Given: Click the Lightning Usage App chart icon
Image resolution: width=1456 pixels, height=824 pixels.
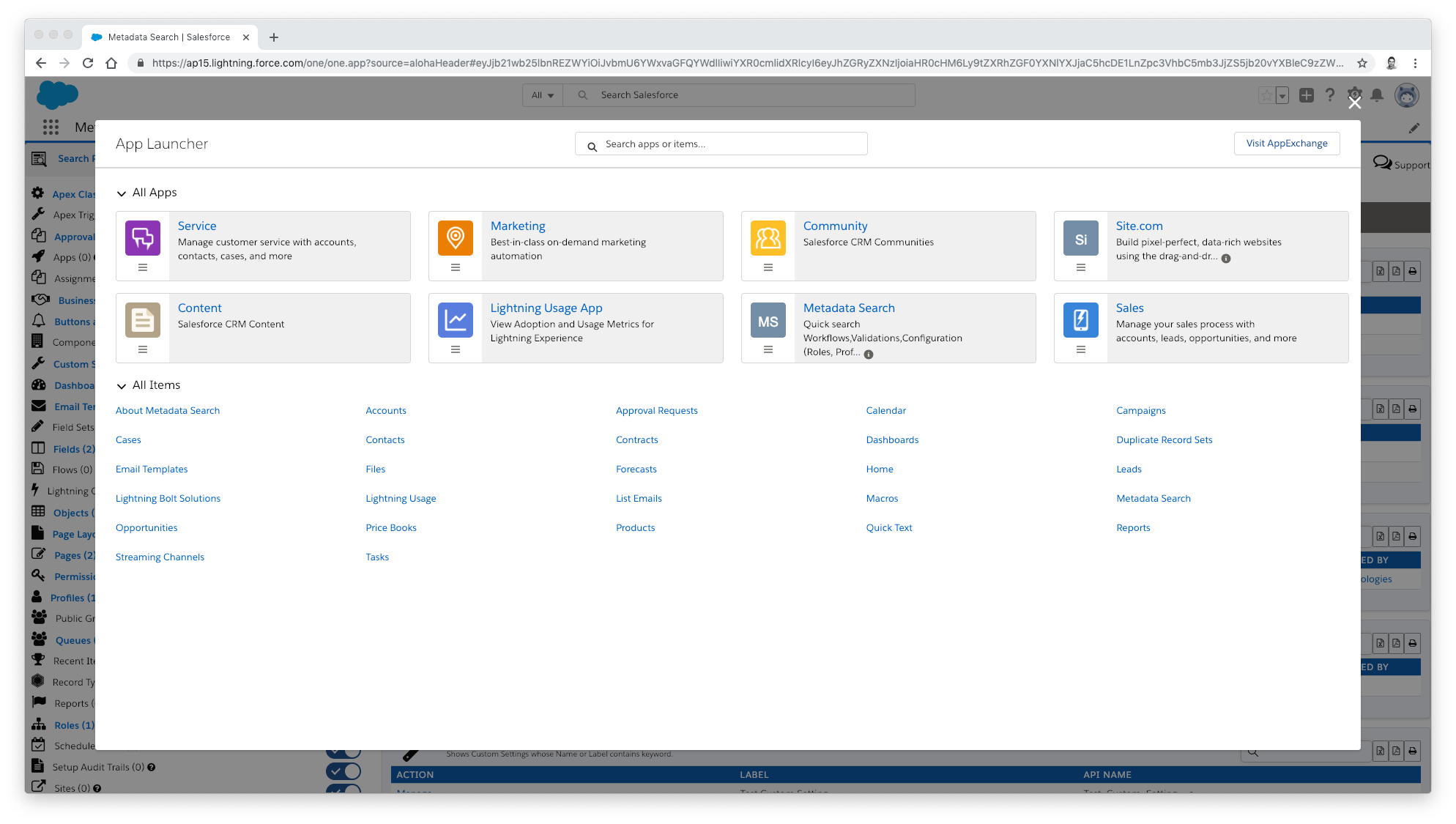Looking at the screenshot, I should (x=456, y=319).
